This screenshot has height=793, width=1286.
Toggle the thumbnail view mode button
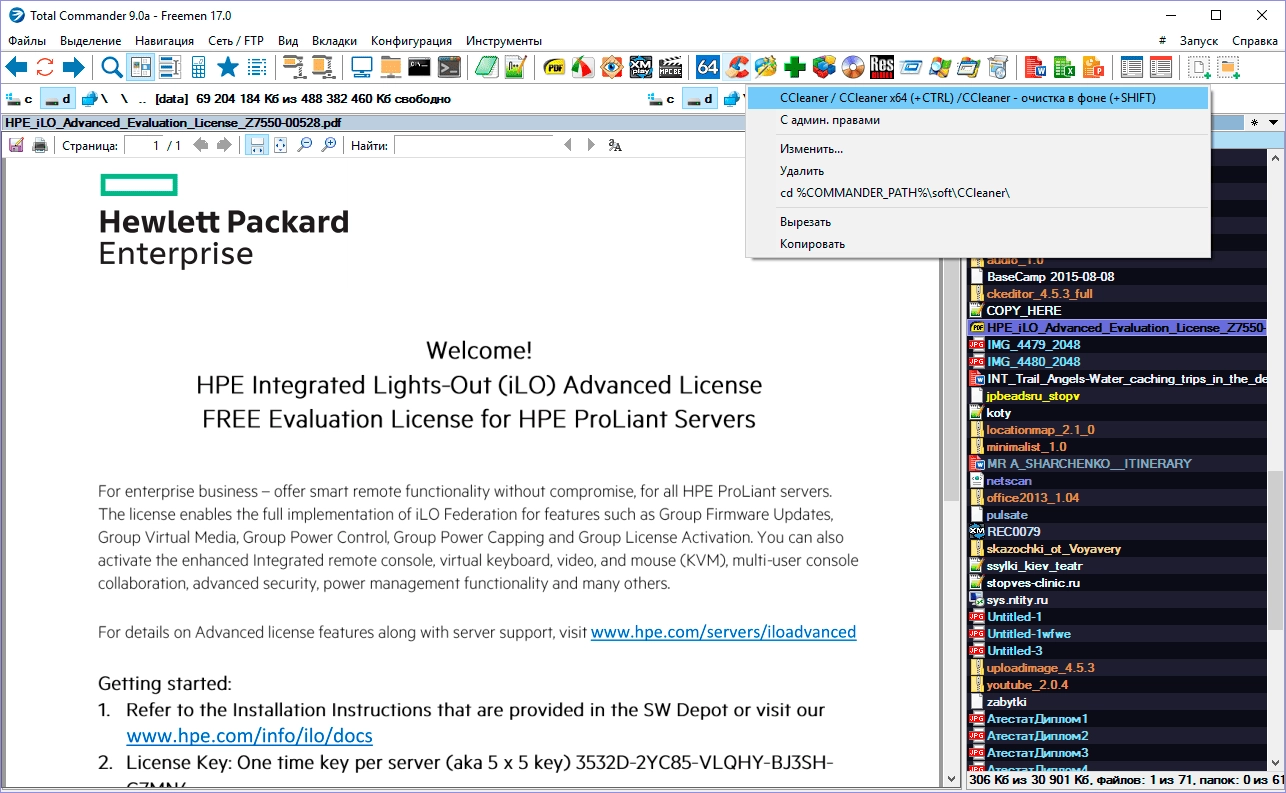click(141, 67)
